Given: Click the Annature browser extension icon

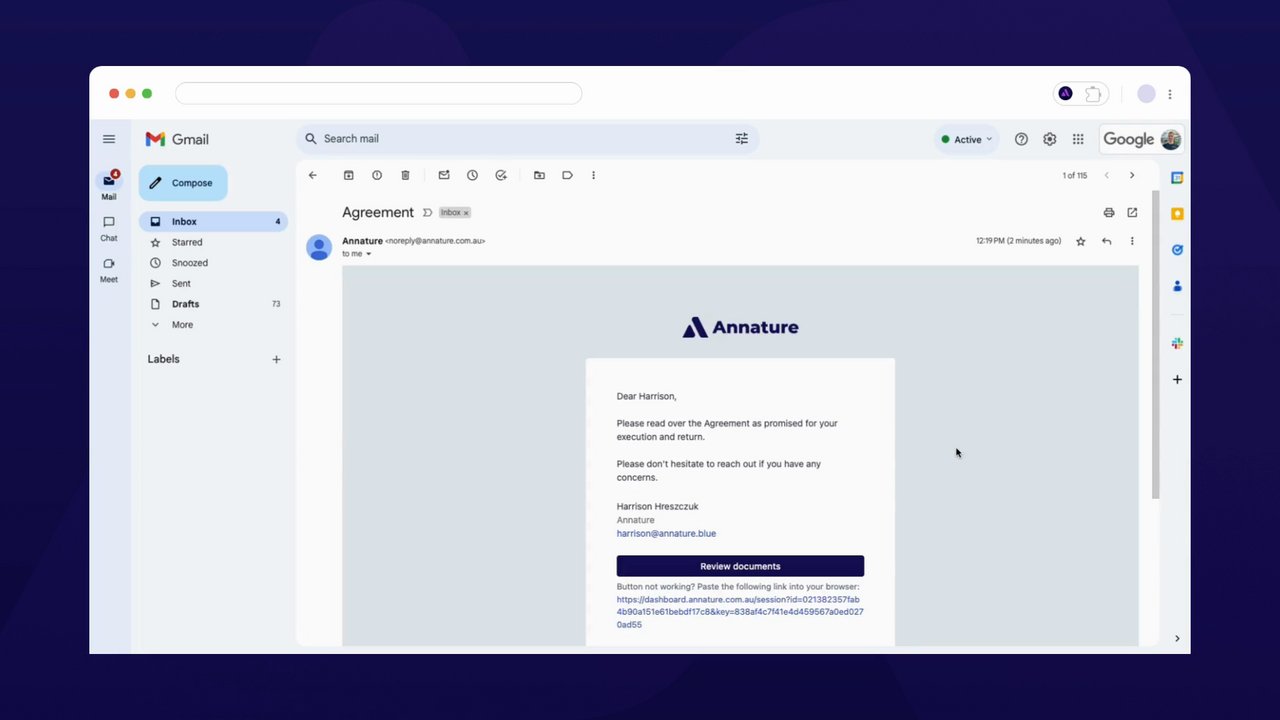Looking at the screenshot, I should 1065,93.
